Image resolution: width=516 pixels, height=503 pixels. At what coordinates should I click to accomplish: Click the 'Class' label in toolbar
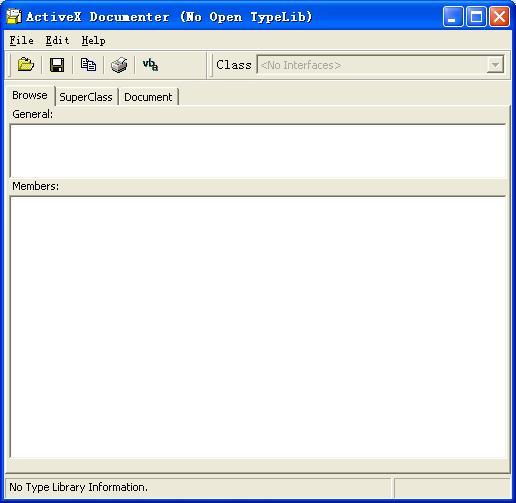(234, 65)
